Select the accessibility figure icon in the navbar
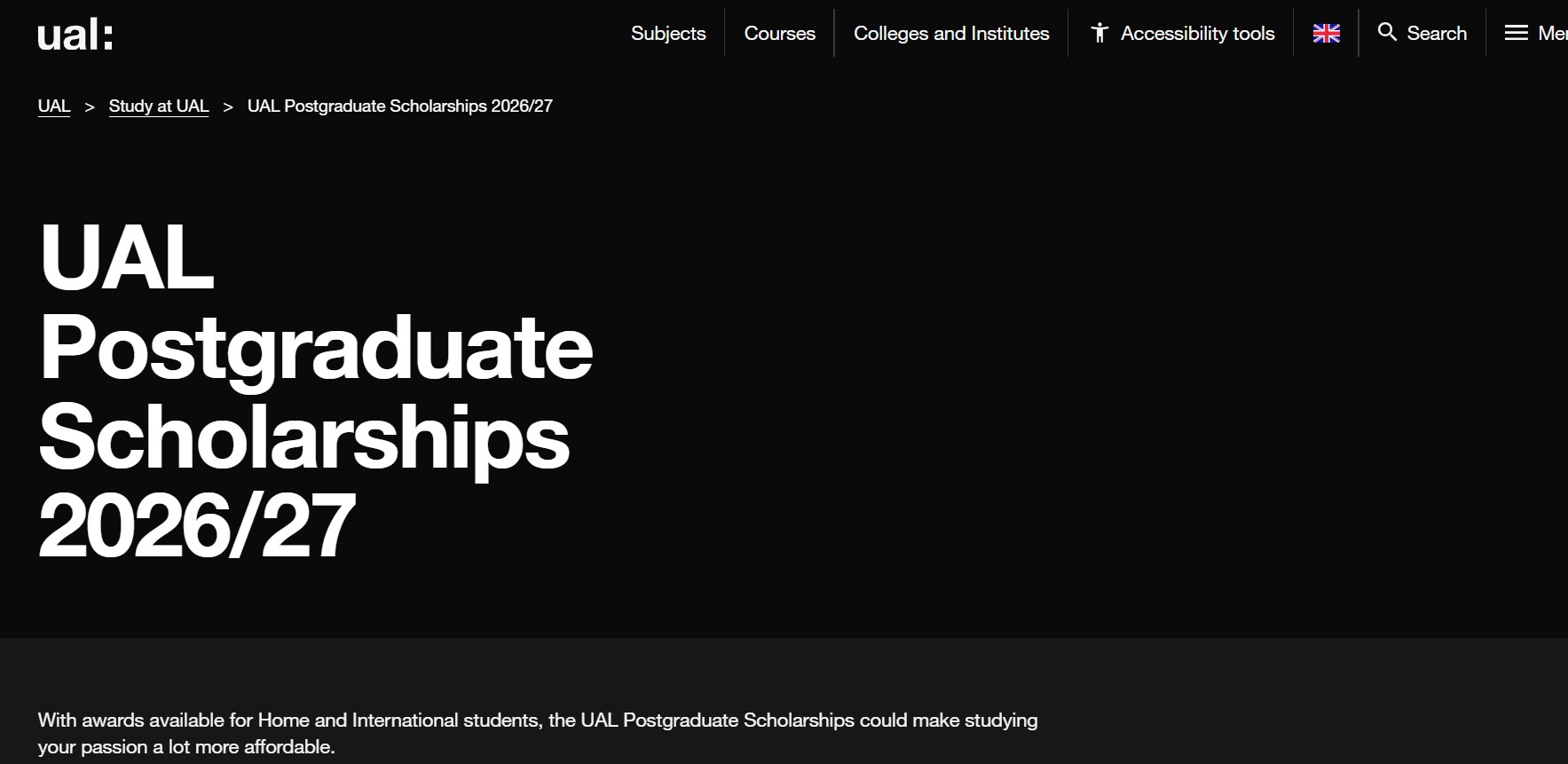 click(x=1100, y=32)
